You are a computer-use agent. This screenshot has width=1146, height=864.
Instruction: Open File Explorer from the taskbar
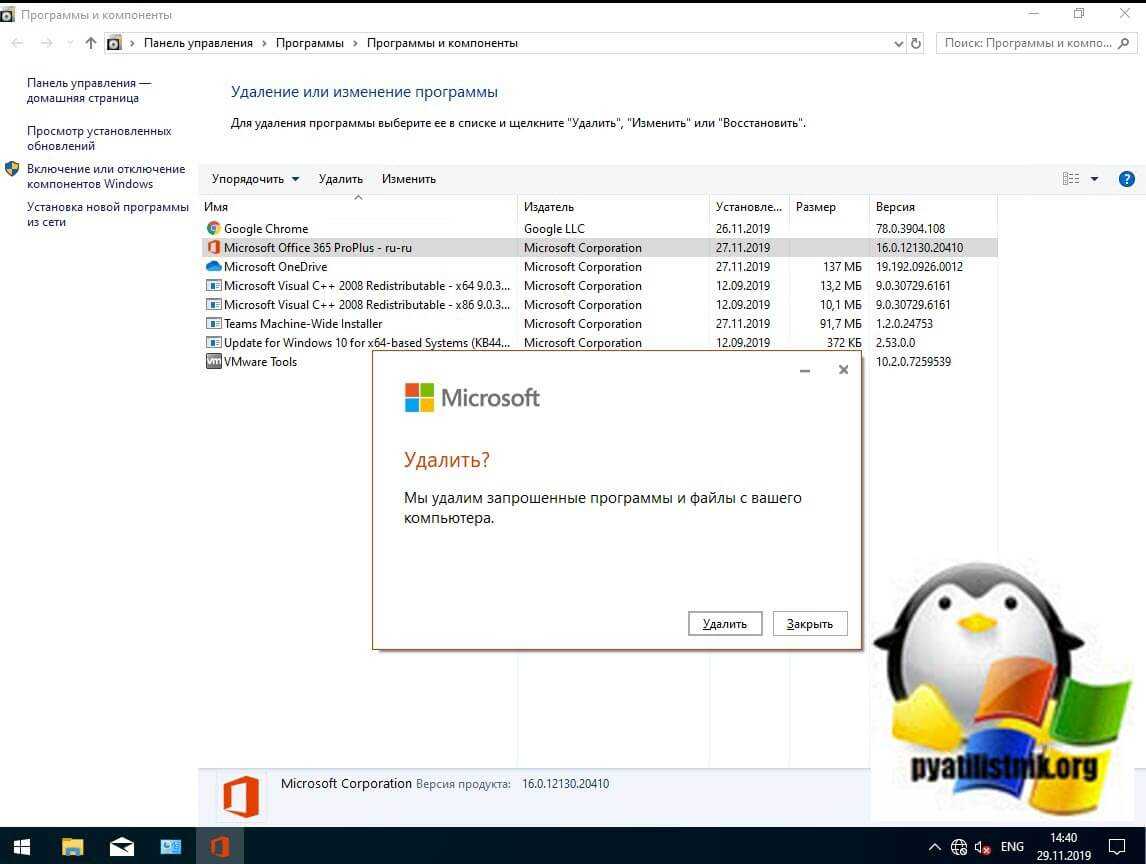pos(73,847)
